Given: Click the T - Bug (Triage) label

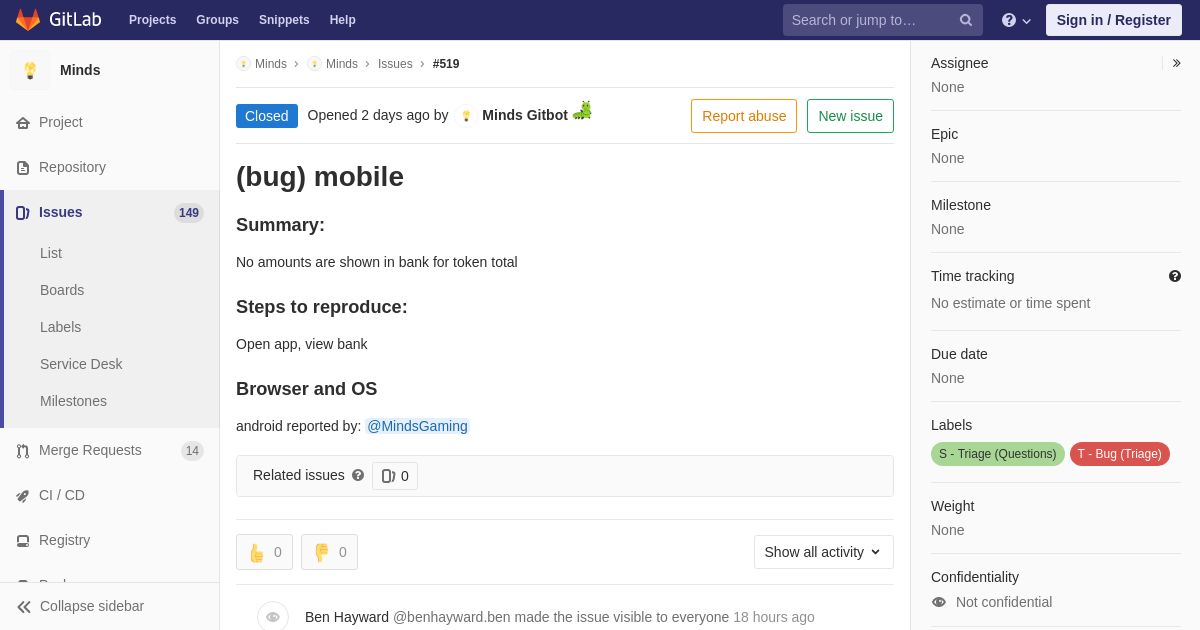Looking at the screenshot, I should click(1120, 454).
